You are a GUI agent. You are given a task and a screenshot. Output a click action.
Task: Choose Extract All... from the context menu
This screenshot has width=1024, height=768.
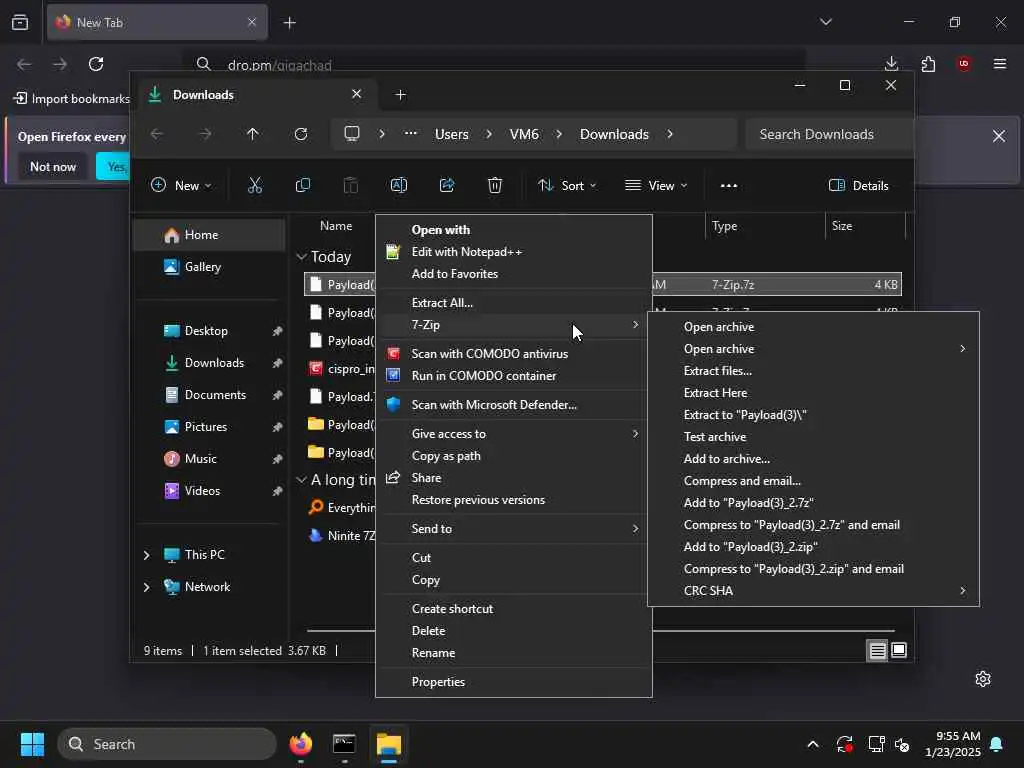pyautogui.click(x=514, y=303)
